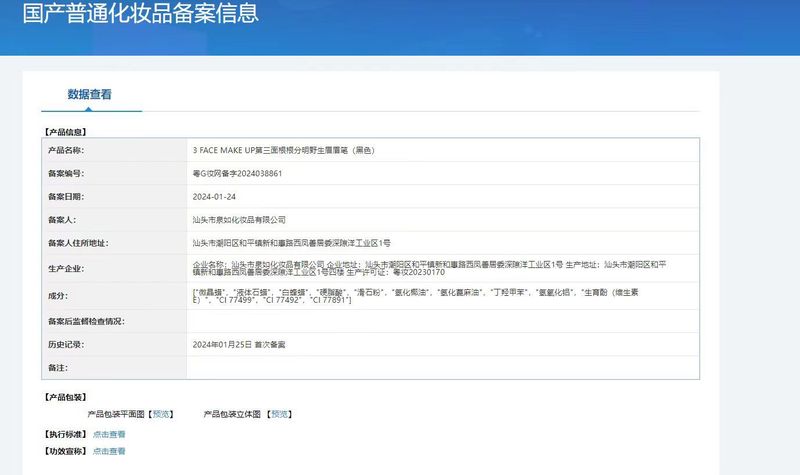Screen dimensions: 800x475
Task: Click the 备案编号 row label
Action: tap(66, 173)
